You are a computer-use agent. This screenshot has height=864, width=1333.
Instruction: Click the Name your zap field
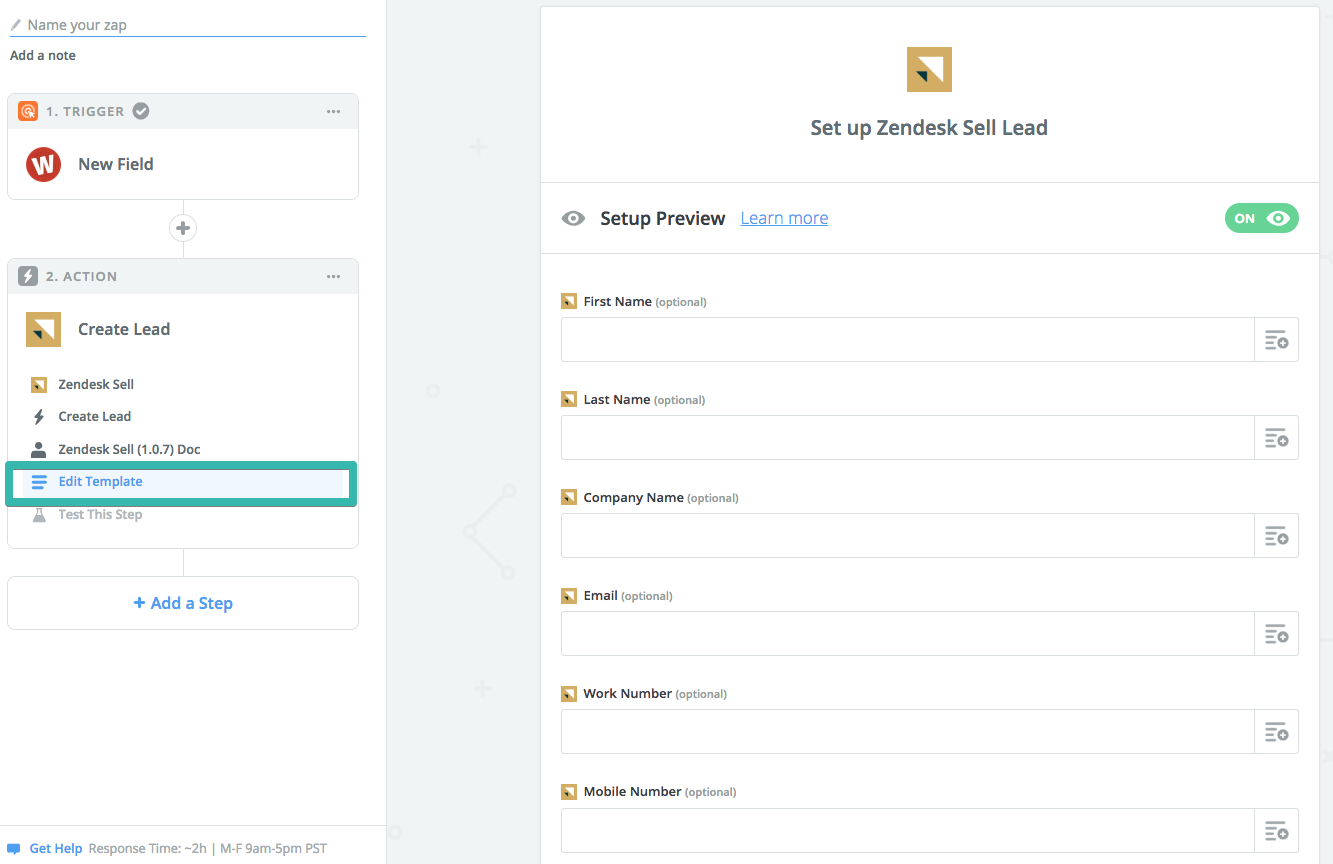pos(190,25)
